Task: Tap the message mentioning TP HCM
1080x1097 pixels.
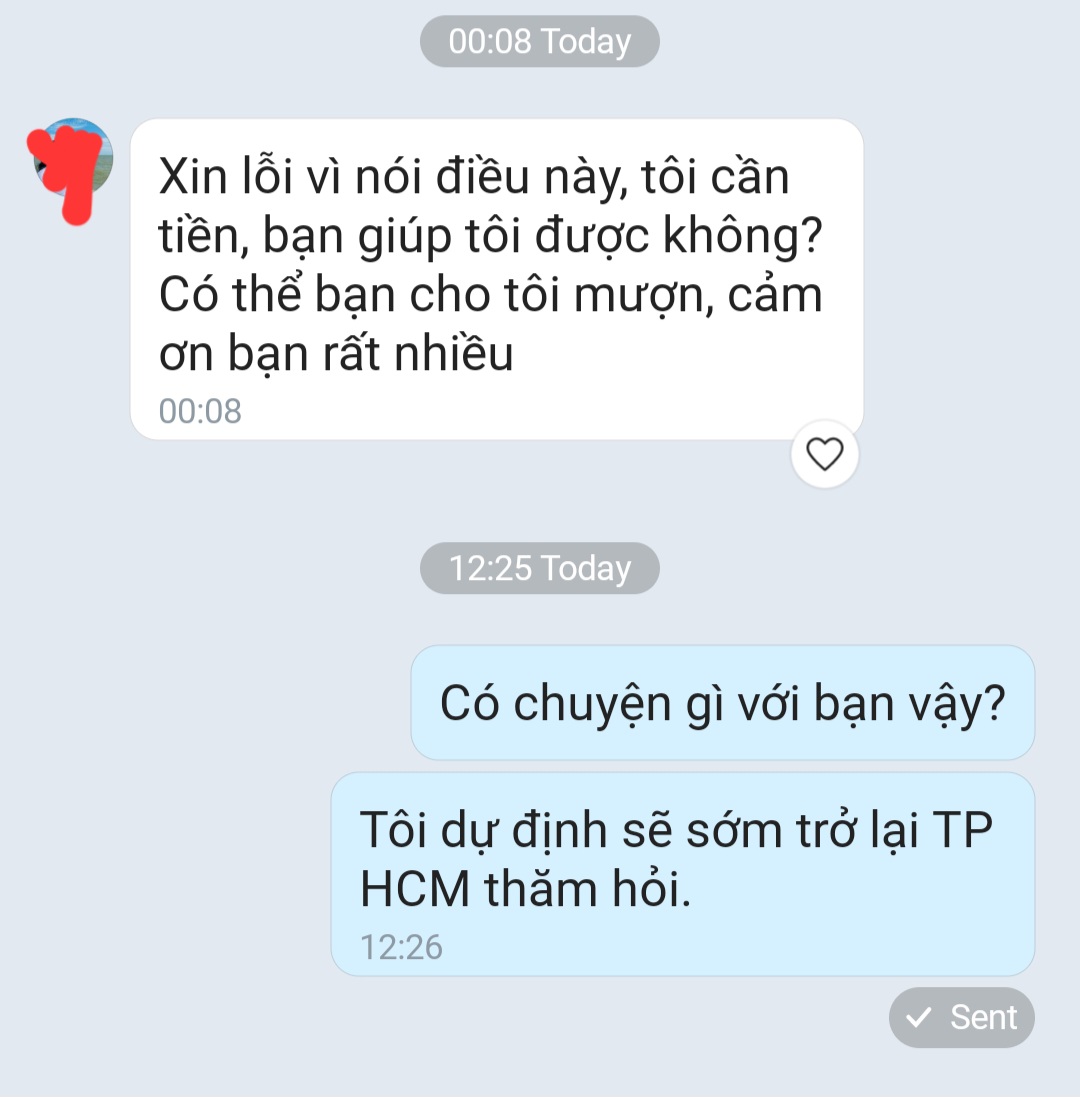Action: pyautogui.click(x=683, y=874)
